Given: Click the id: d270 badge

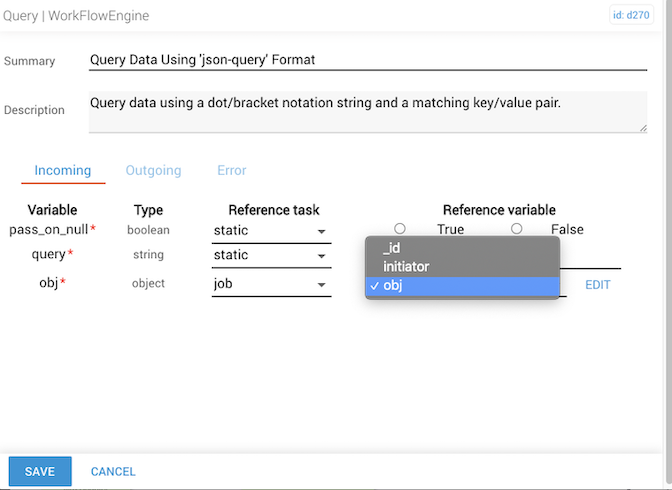Looking at the screenshot, I should (x=631, y=15).
